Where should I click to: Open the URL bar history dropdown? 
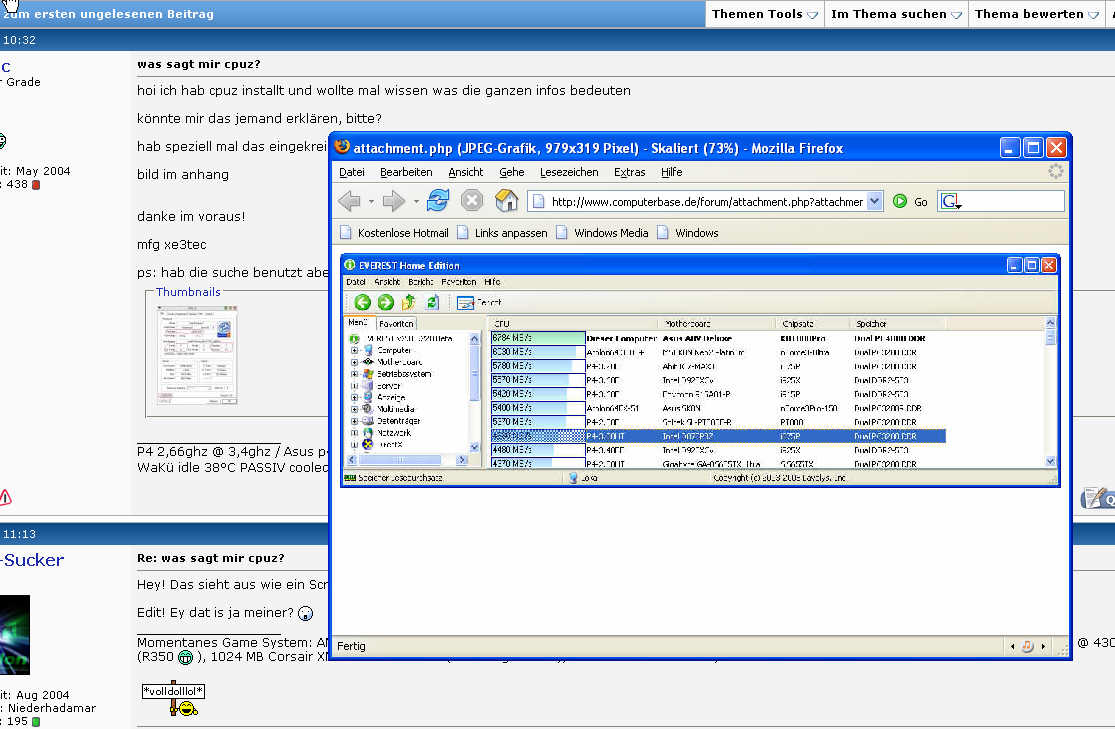(x=875, y=201)
